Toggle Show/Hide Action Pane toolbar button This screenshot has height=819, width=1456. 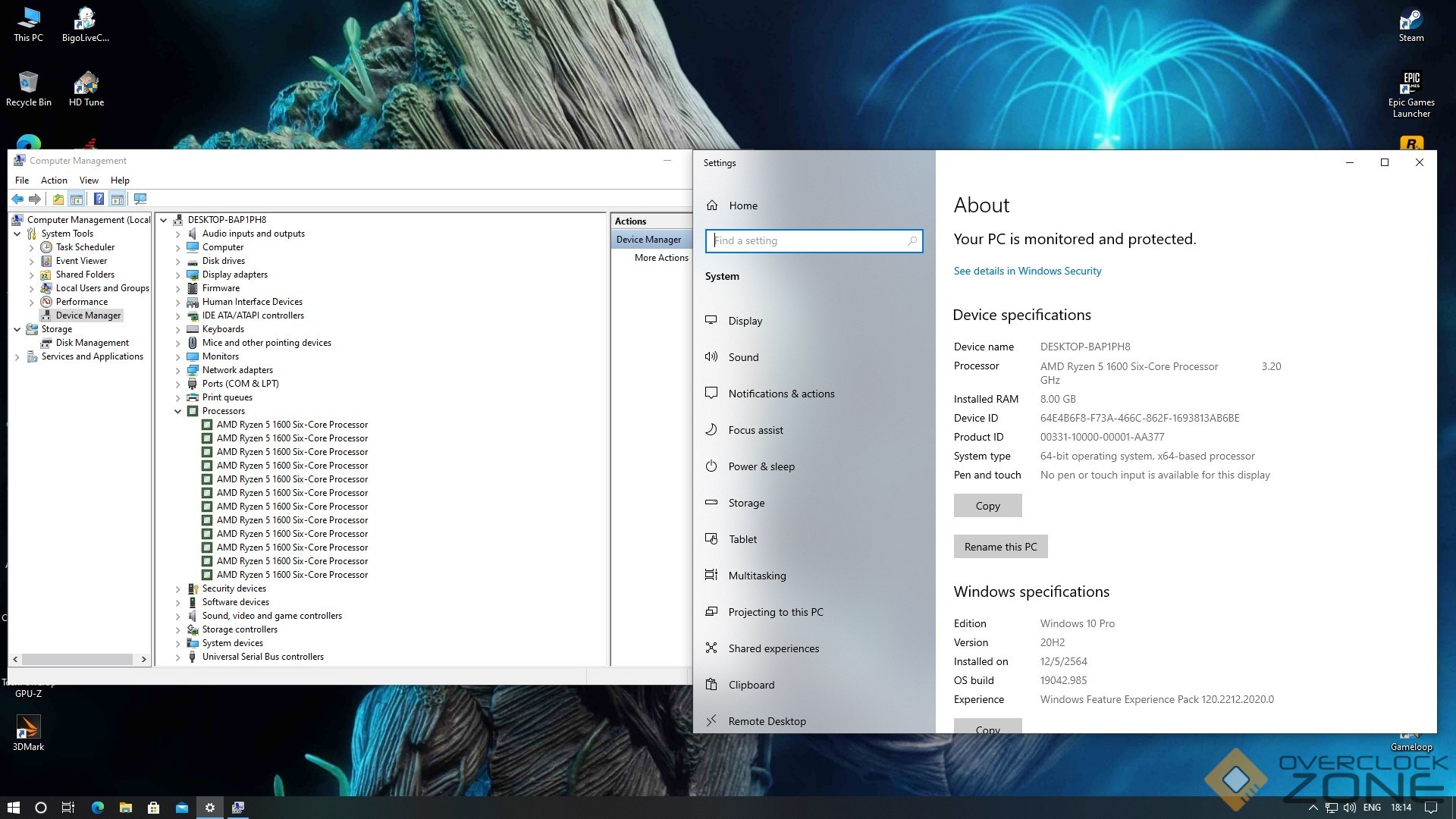coord(118,199)
